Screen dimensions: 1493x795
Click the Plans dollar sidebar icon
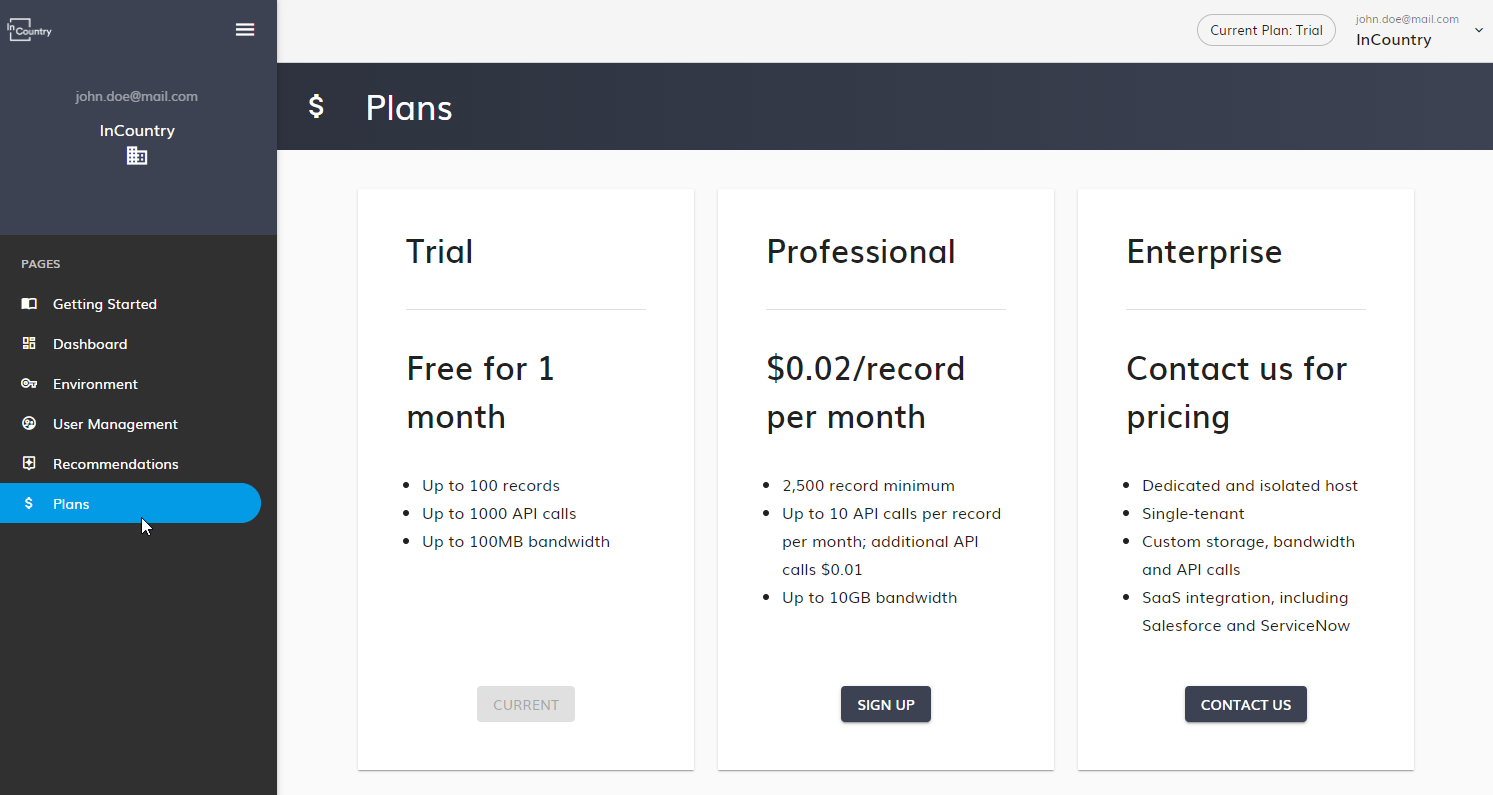pos(29,504)
